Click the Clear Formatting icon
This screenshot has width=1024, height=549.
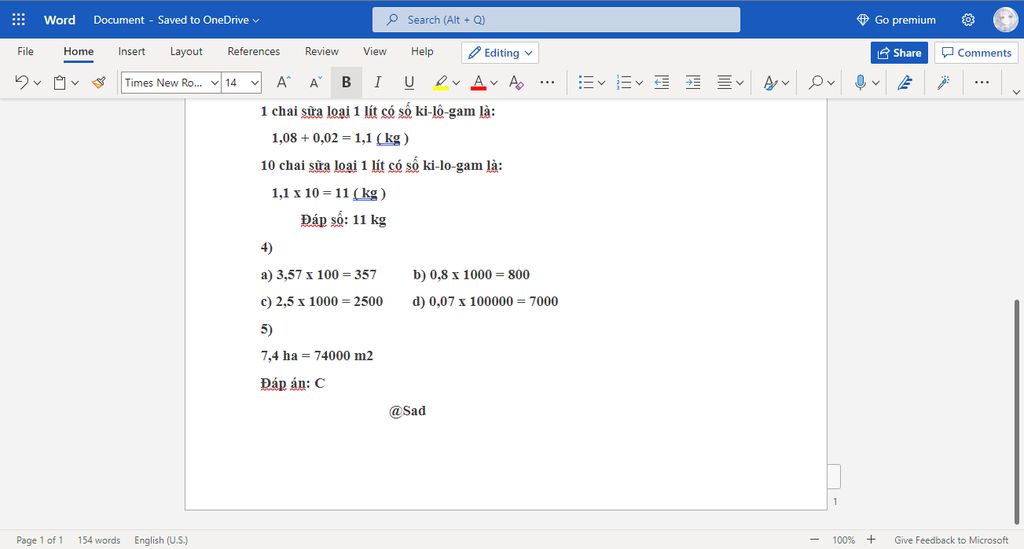coord(516,82)
